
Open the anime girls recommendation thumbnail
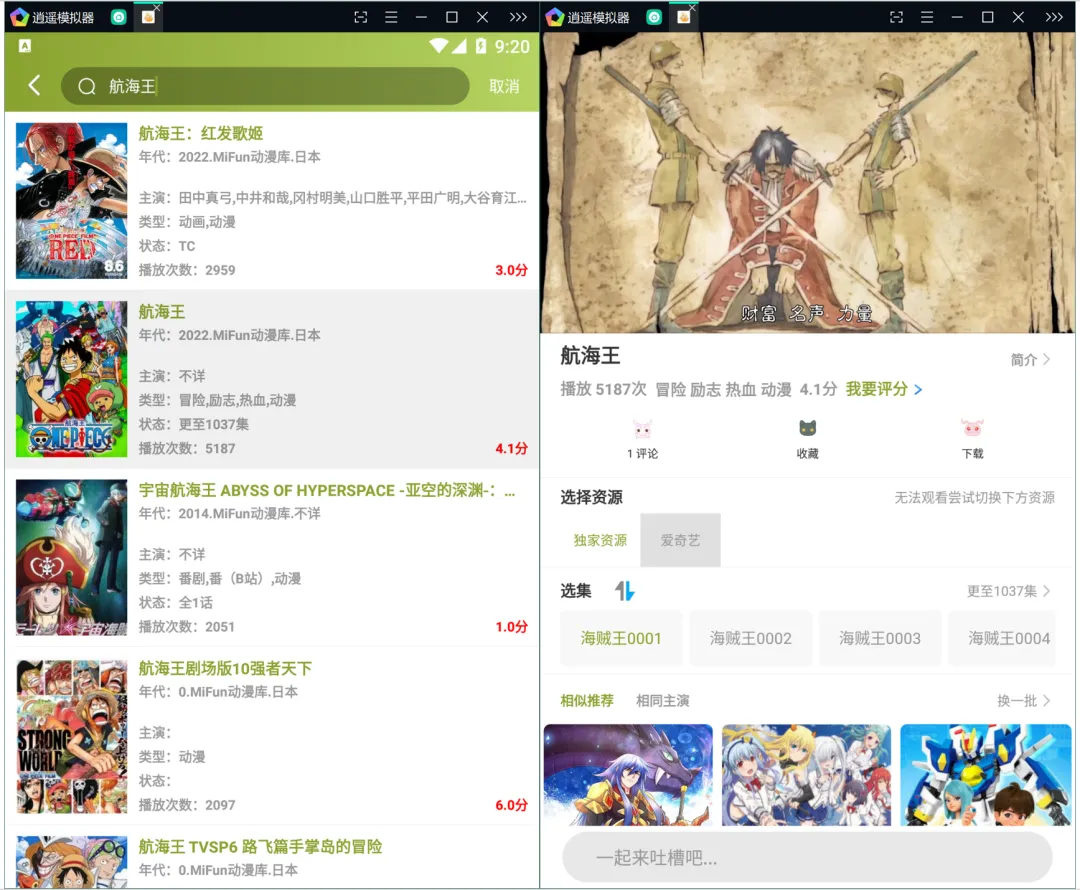807,775
